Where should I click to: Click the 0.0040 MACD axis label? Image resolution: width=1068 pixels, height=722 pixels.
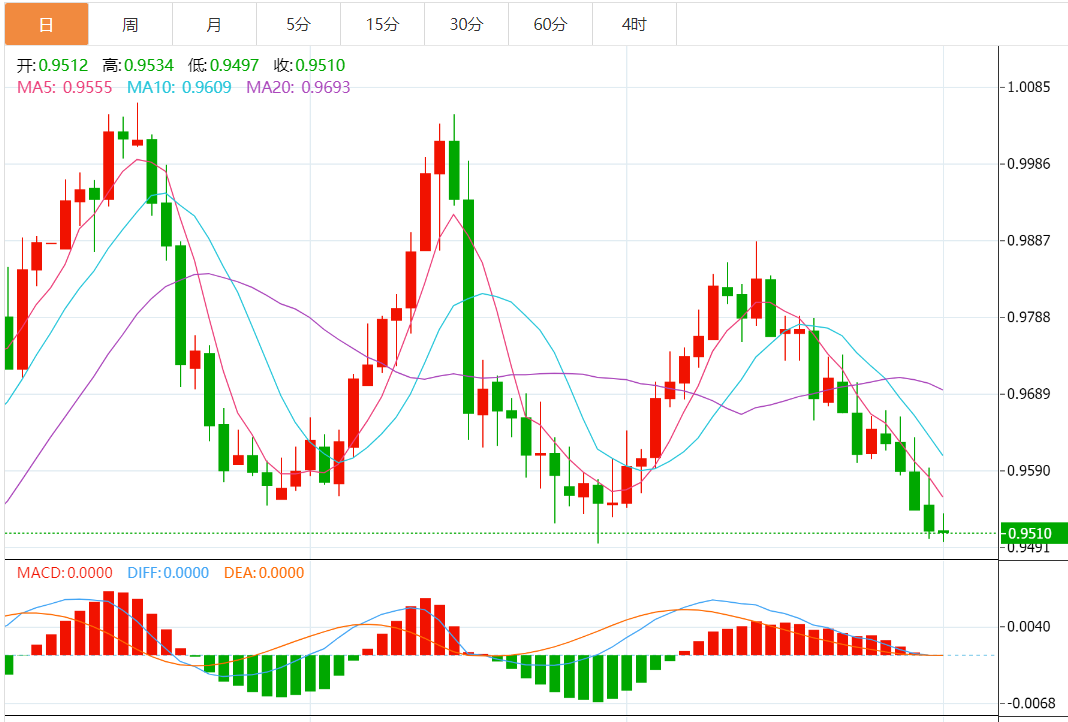tap(1028, 627)
